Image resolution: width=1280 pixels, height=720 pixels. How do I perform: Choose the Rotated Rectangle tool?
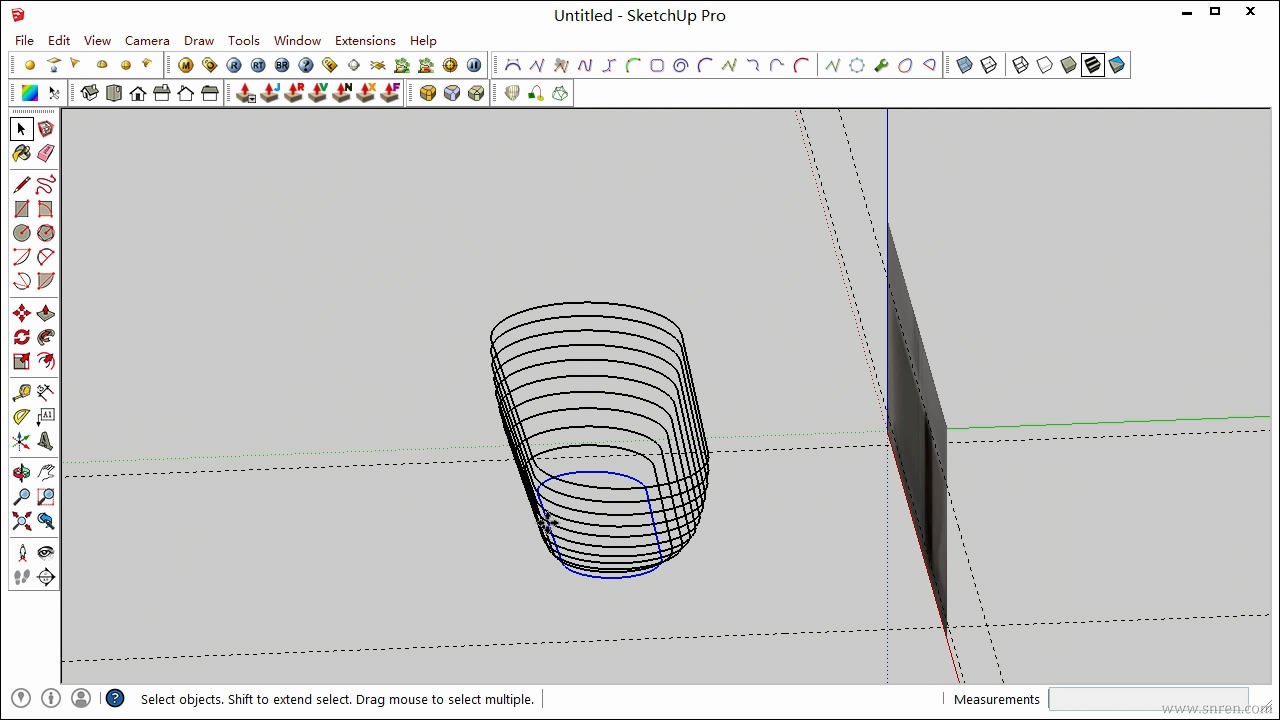pyautogui.click(x=46, y=209)
